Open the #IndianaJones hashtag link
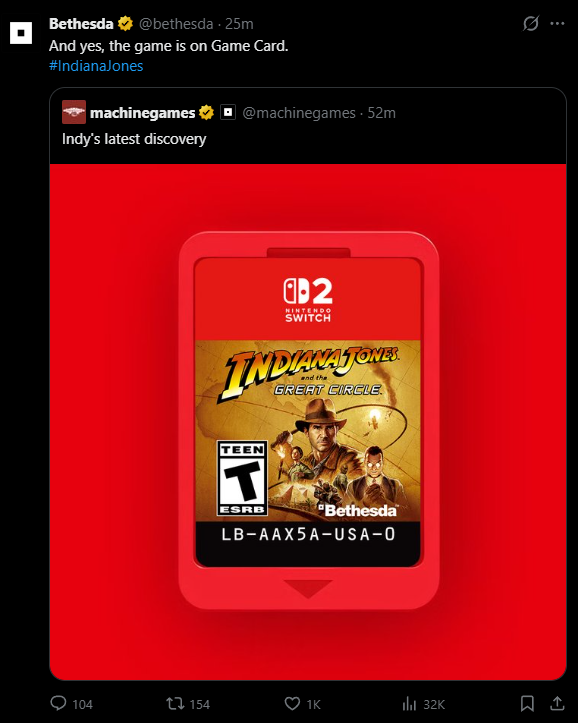The width and height of the screenshot is (578, 723). [x=96, y=66]
